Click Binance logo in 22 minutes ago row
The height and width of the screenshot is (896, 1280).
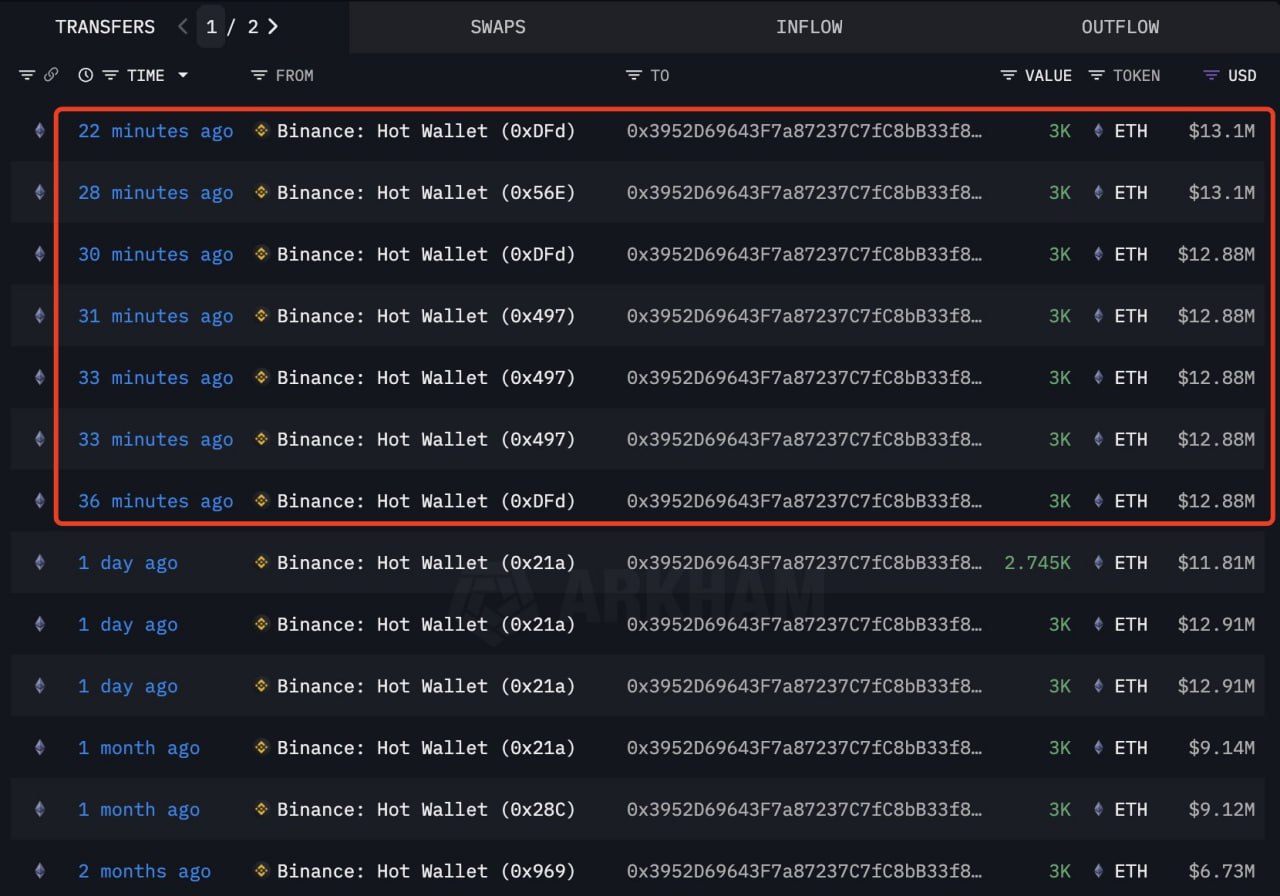262,130
